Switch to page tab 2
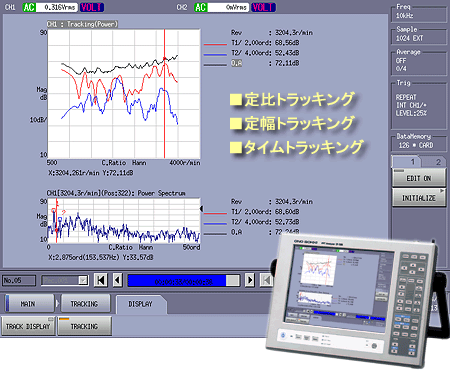Viewport: 450px width, 374px height. coord(438,162)
